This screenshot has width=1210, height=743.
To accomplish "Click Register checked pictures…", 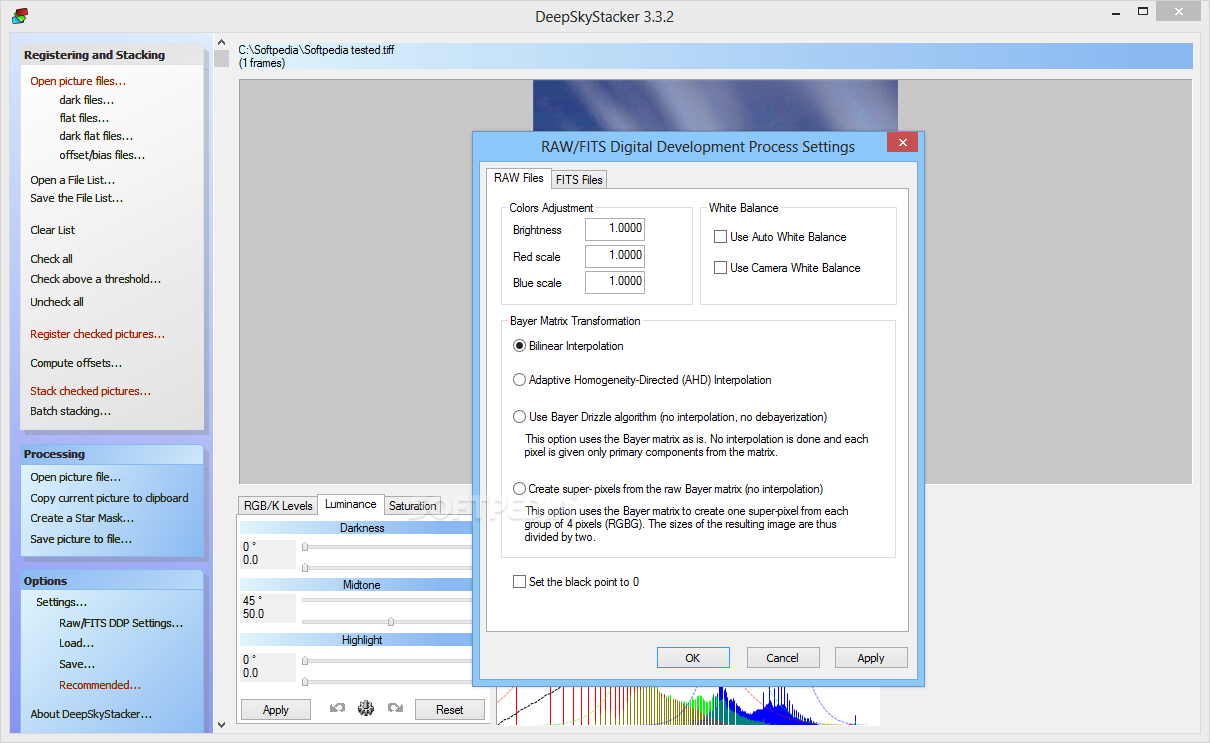I will (x=97, y=334).
